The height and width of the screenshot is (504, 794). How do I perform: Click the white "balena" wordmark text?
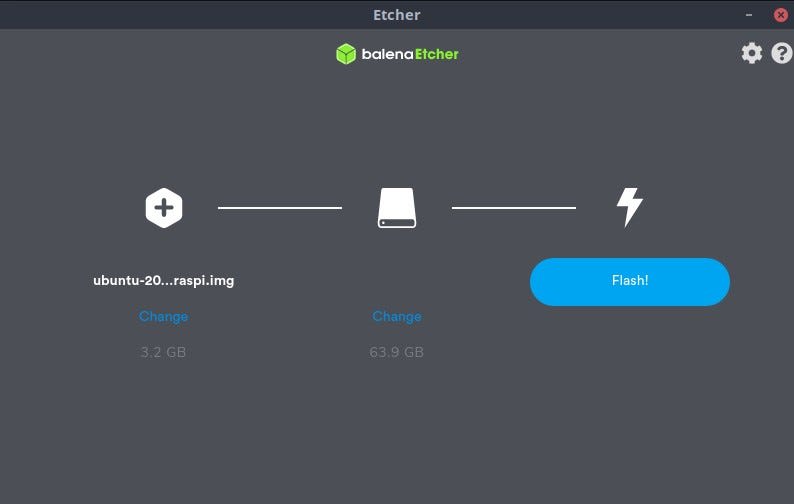(x=387, y=54)
